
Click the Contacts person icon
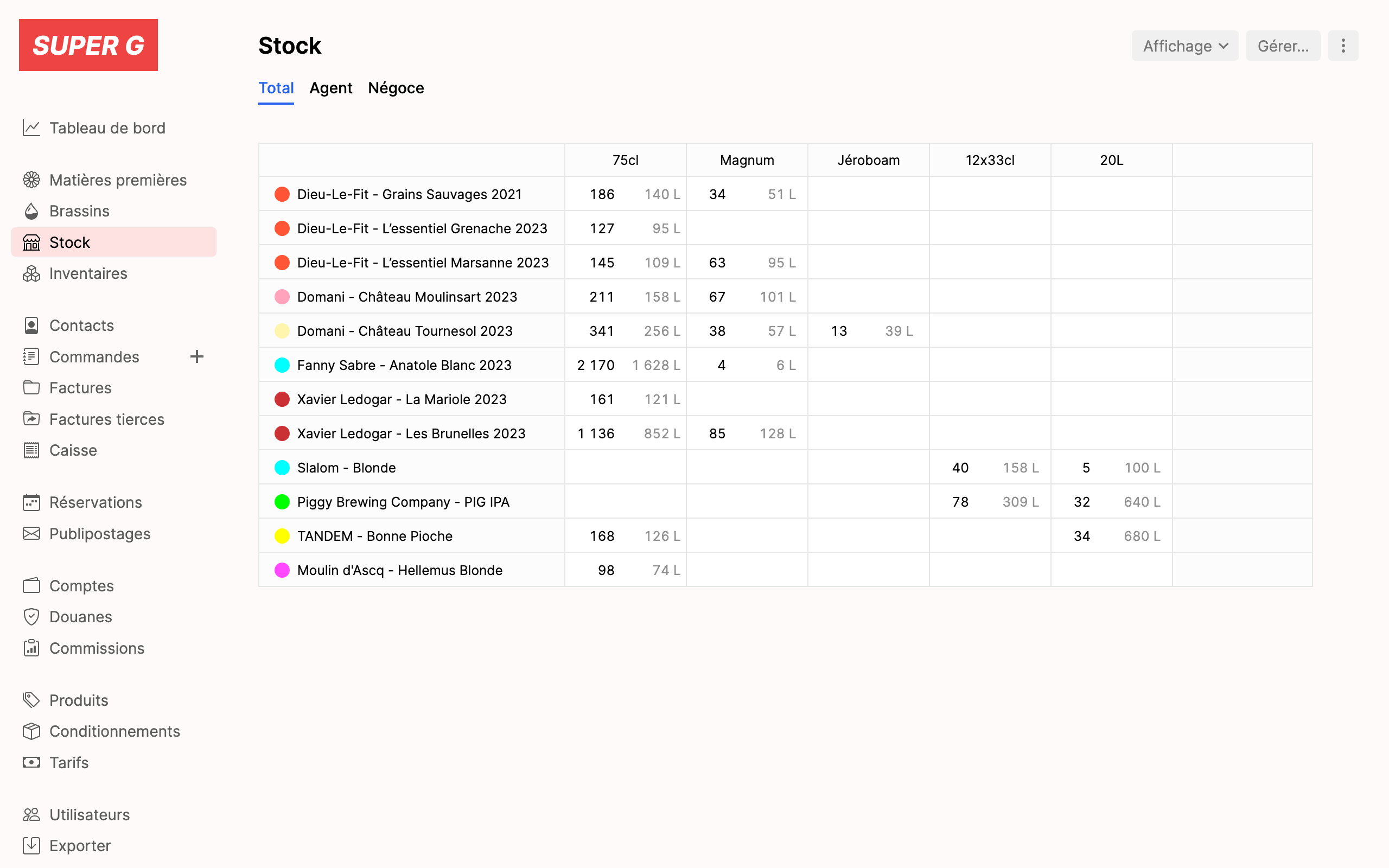click(31, 325)
